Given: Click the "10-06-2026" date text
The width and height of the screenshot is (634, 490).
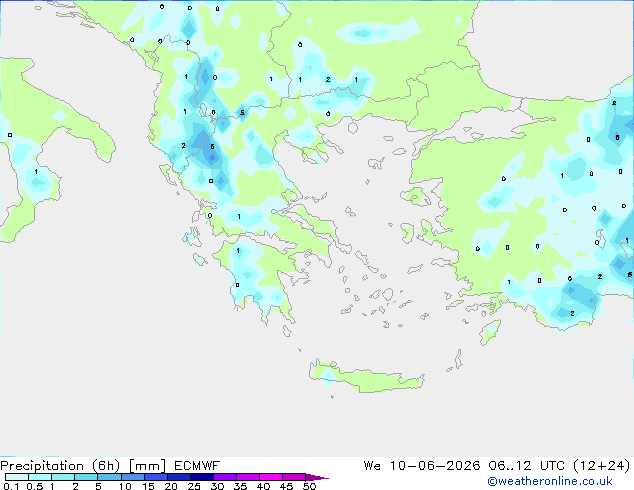Looking at the screenshot, I should pos(435,466).
